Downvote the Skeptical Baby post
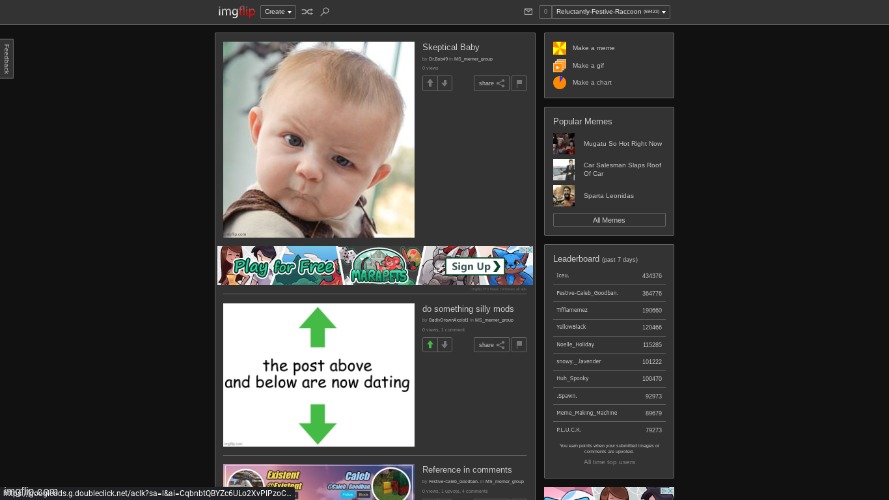 pyautogui.click(x=444, y=83)
